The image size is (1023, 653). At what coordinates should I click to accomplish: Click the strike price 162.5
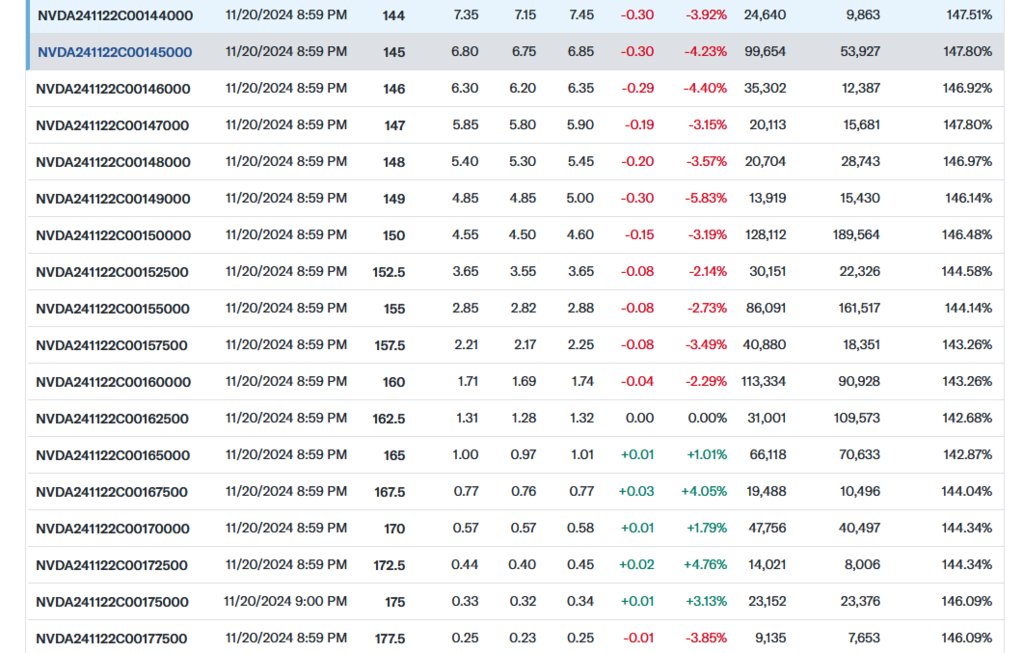(389, 419)
